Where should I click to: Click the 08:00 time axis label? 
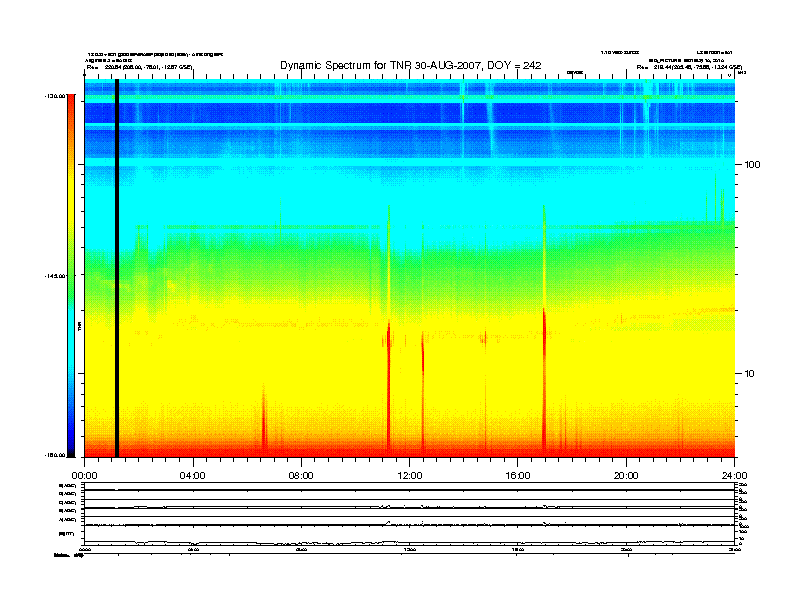[x=301, y=476]
